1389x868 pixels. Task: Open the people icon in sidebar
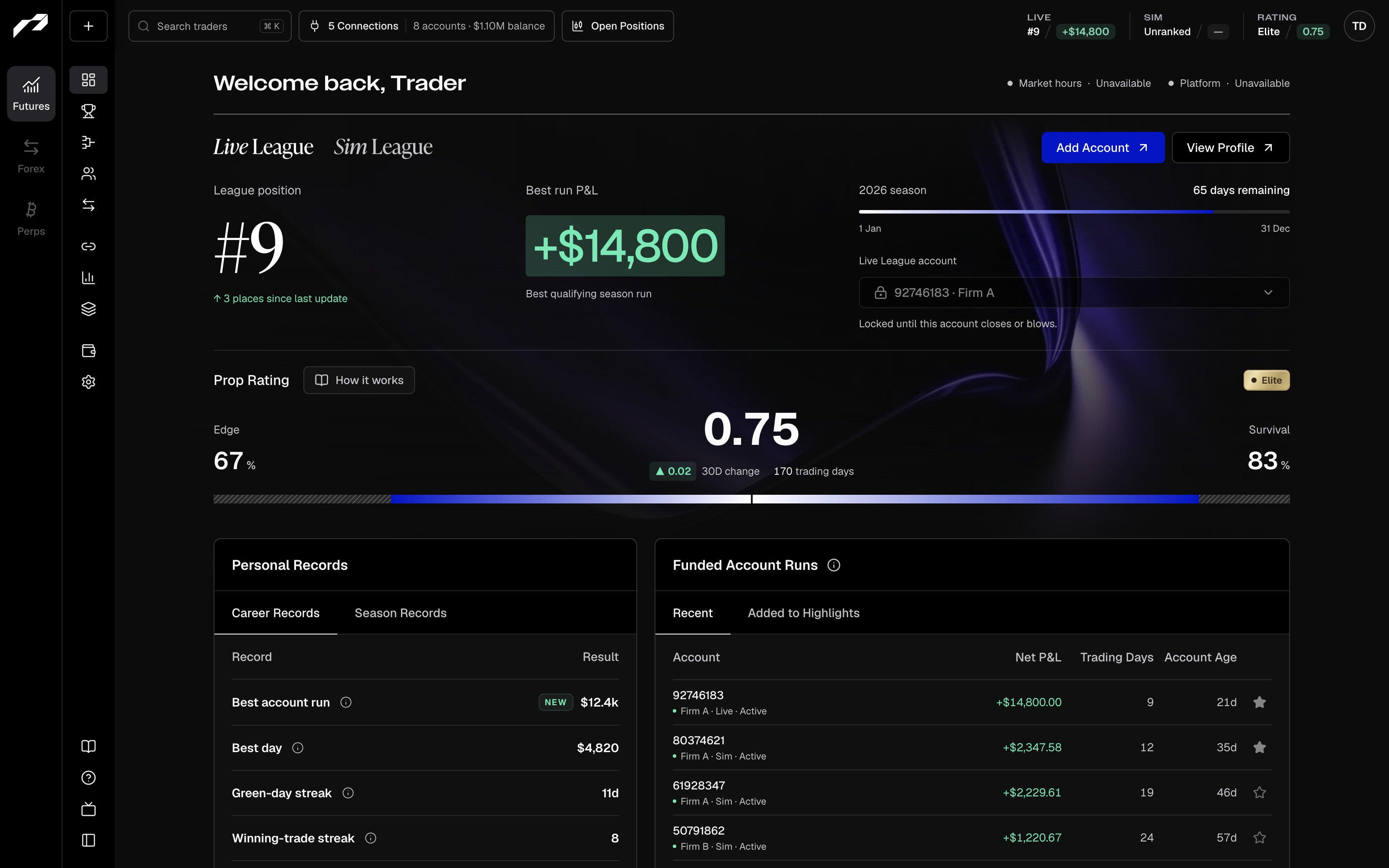pos(89,173)
